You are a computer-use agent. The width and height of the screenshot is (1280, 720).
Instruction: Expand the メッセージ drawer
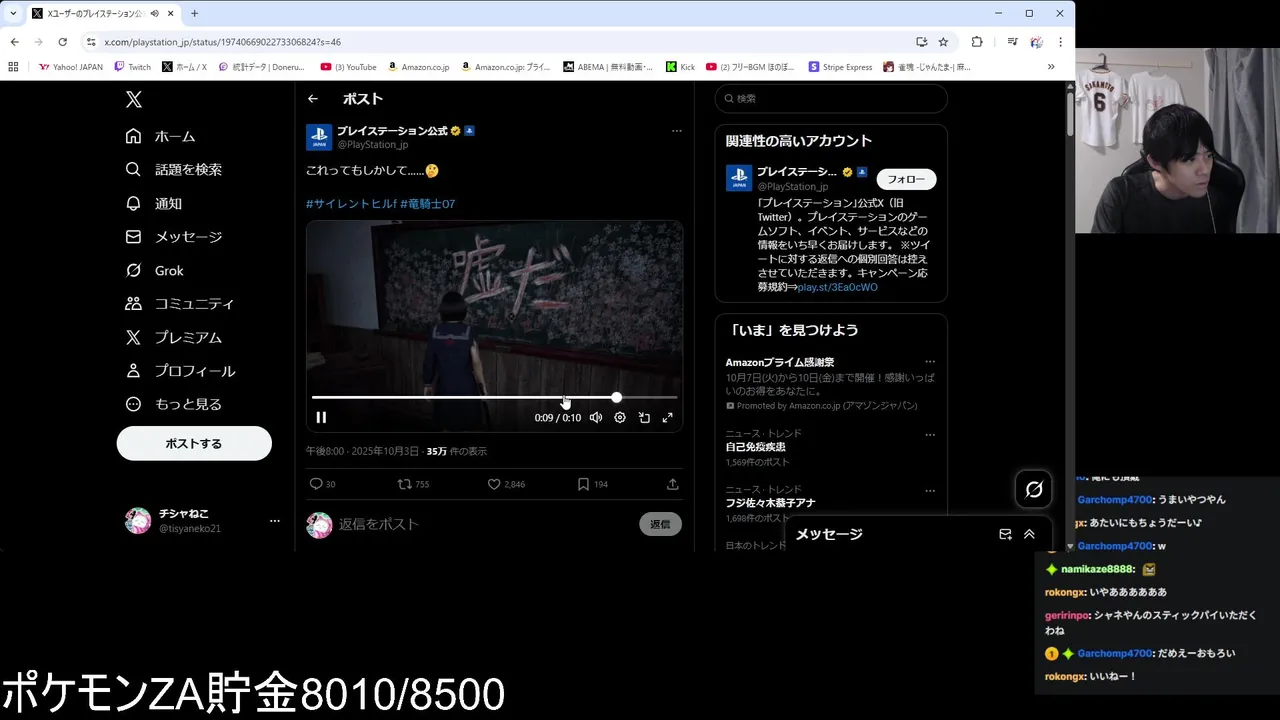tap(1029, 534)
